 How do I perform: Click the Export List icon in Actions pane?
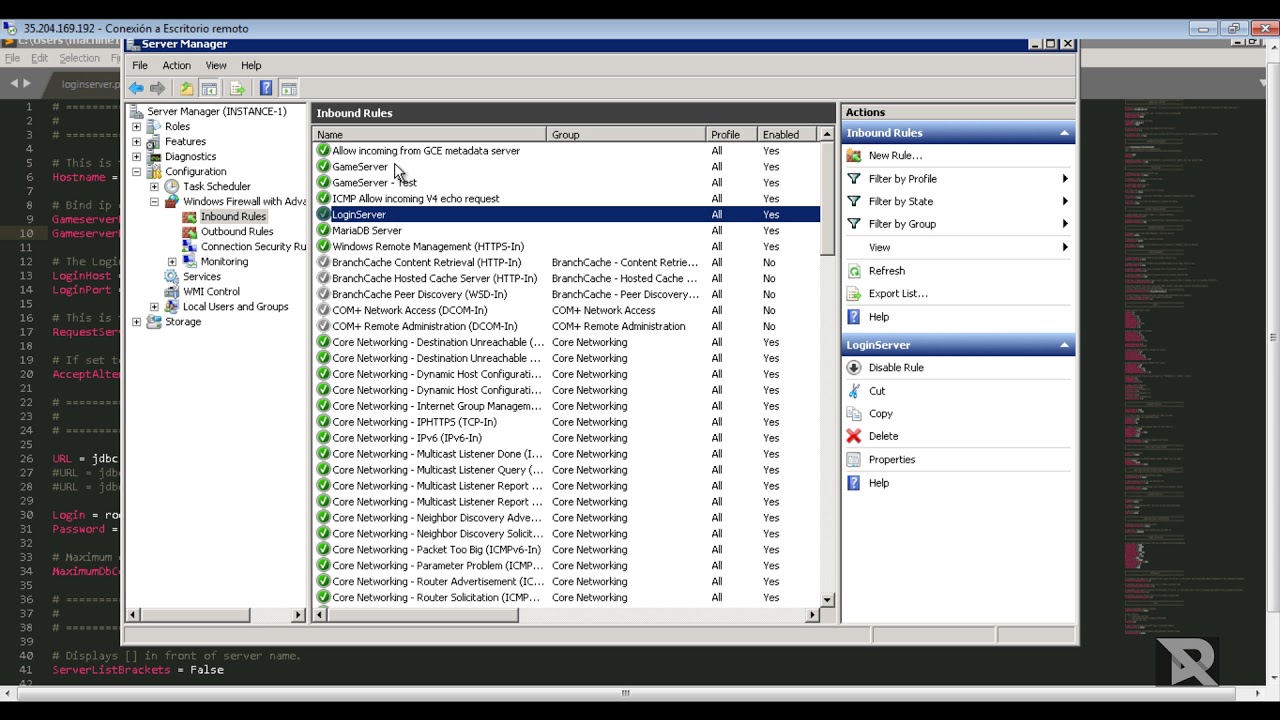854,293
